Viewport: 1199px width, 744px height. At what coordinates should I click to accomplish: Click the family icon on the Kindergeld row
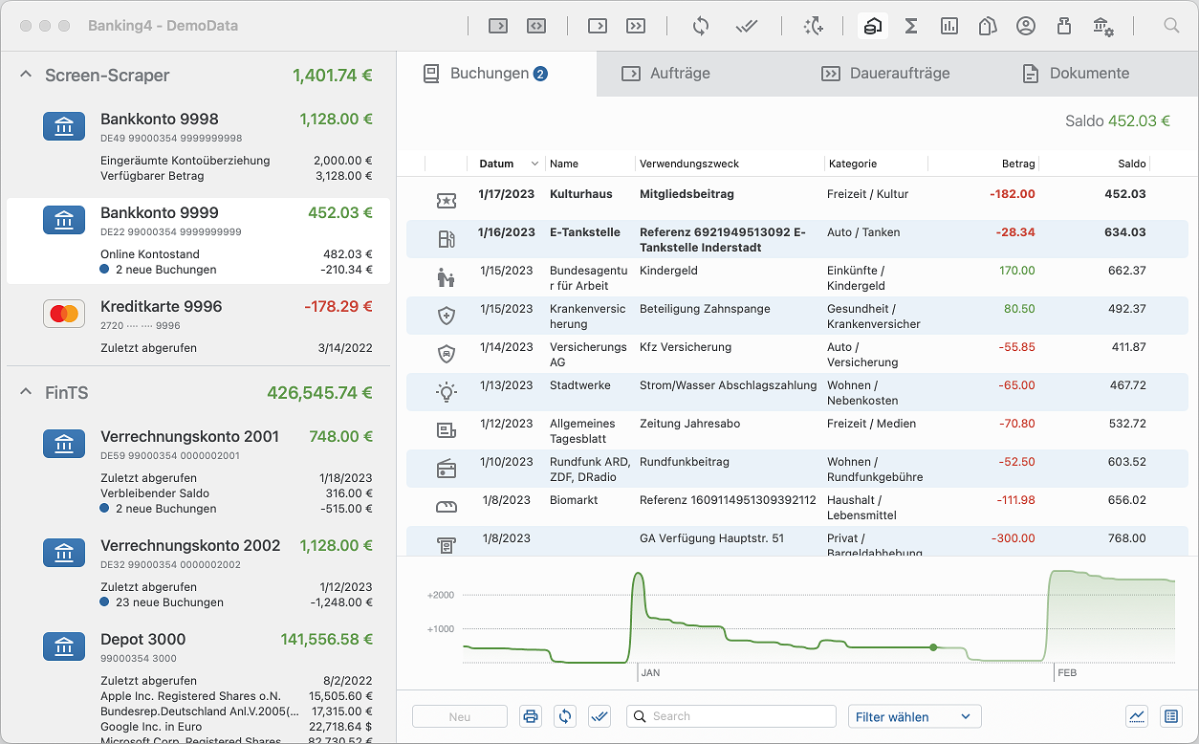click(x=446, y=278)
